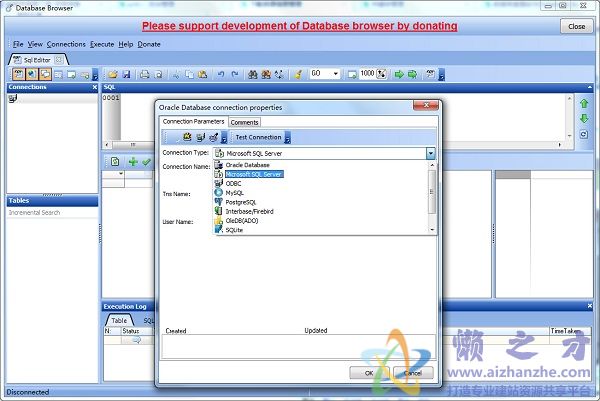
Task: Open the Connections menu
Action: 66,44
